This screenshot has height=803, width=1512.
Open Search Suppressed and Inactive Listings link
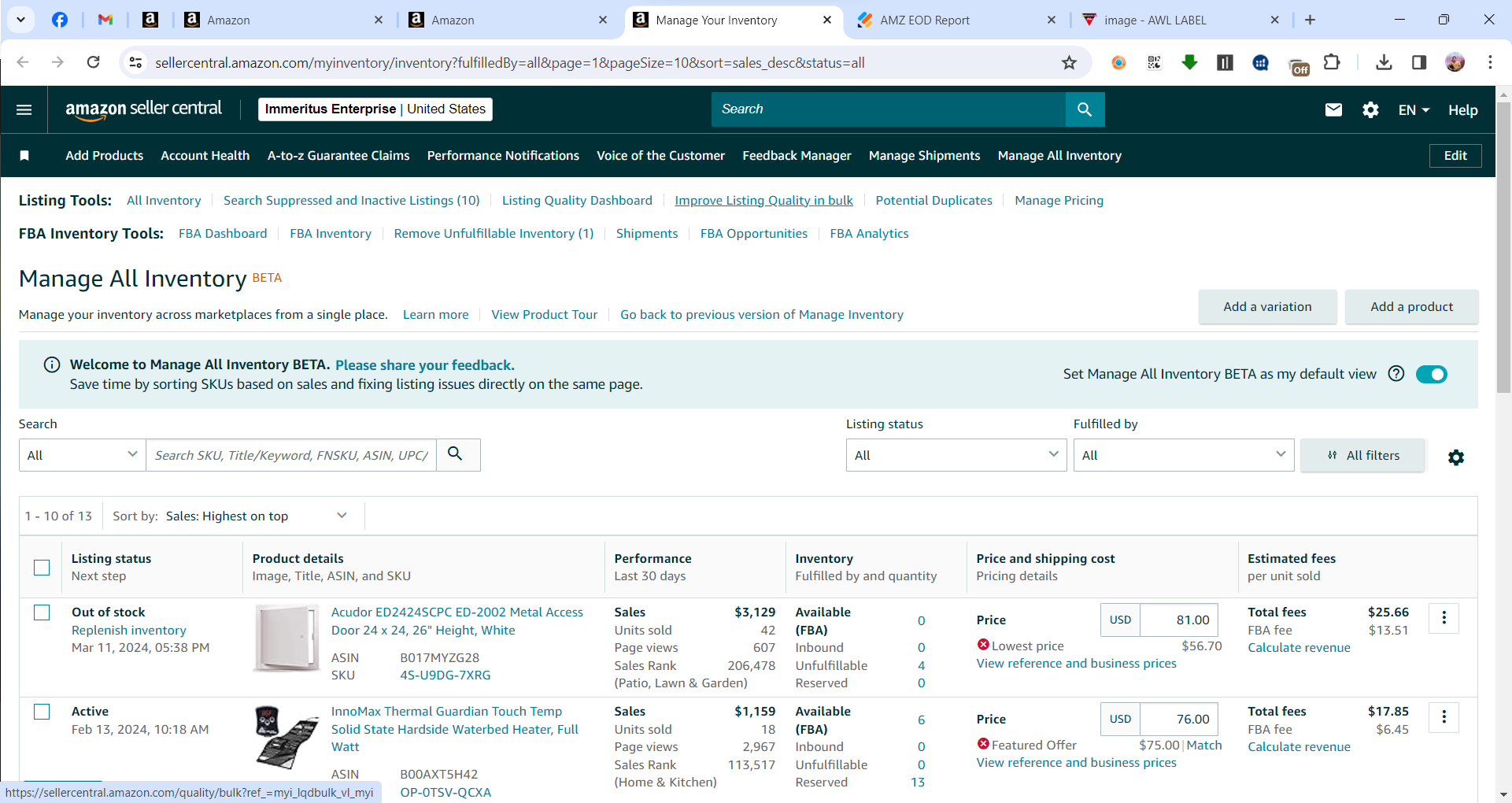(351, 201)
